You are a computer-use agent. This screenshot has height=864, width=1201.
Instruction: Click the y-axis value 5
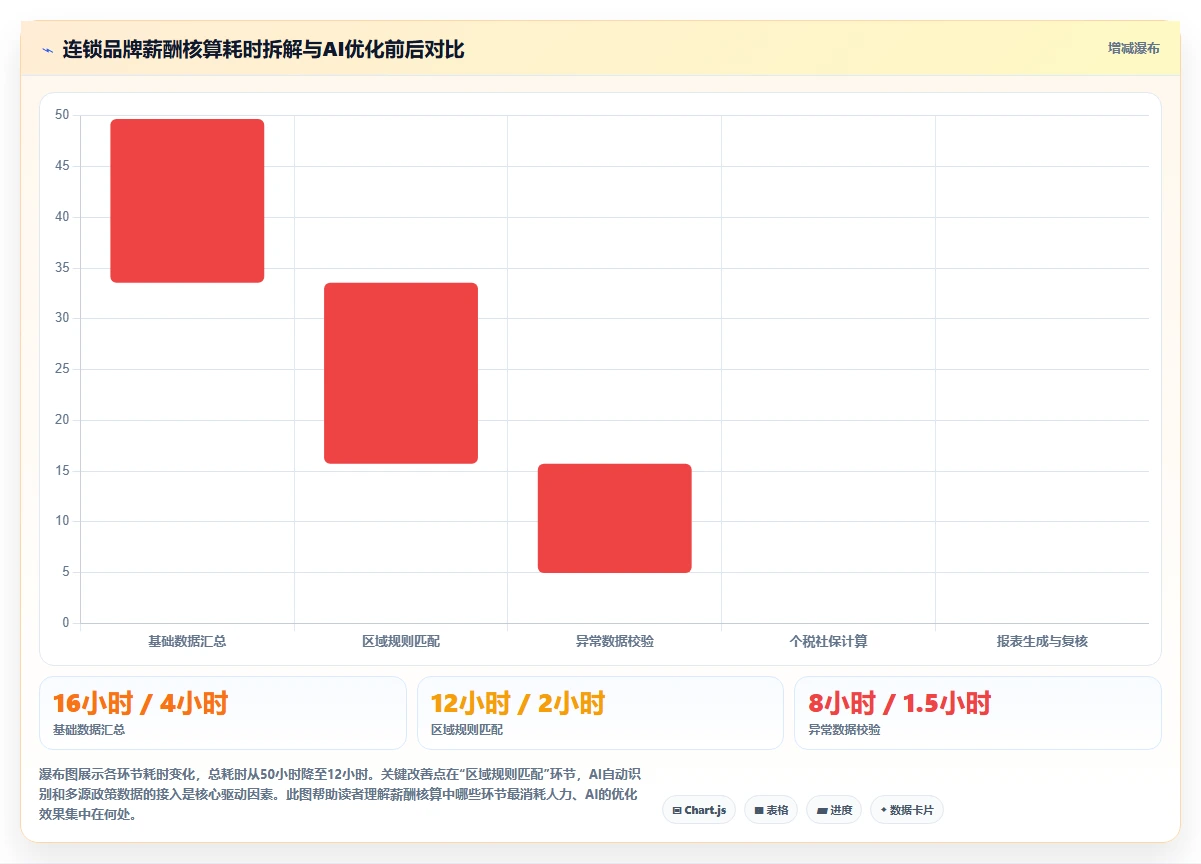[x=66, y=572]
